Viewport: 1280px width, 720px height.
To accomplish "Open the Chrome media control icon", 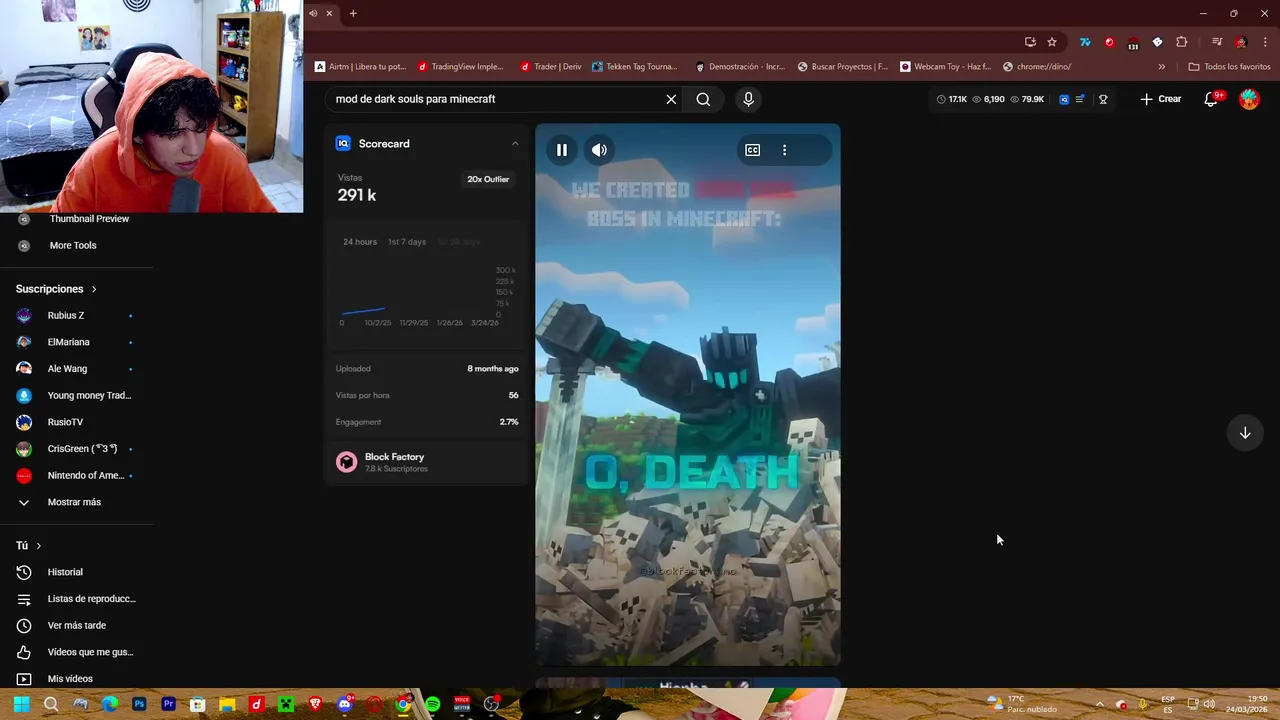I will [1216, 42].
